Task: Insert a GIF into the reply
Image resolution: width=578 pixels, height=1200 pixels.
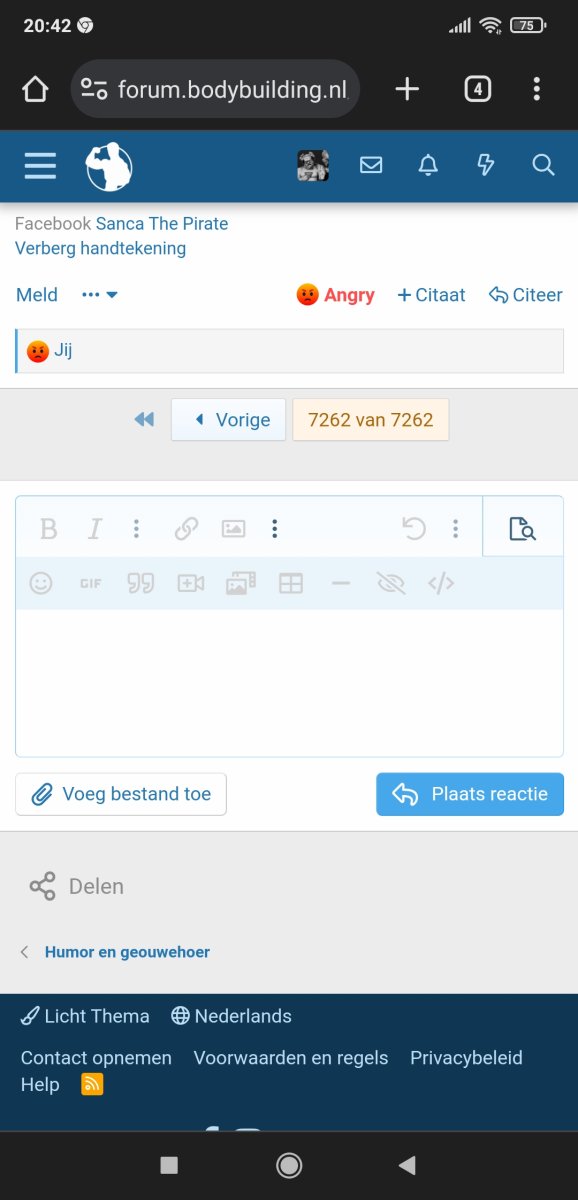Action: 90,583
